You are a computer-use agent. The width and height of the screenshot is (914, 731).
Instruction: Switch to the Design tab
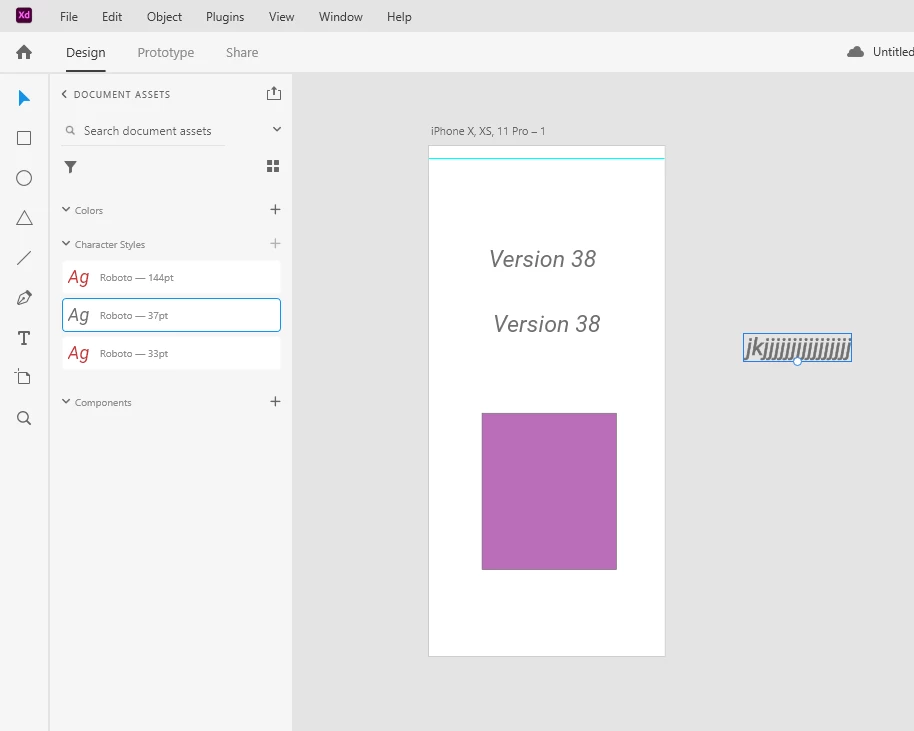tap(86, 52)
